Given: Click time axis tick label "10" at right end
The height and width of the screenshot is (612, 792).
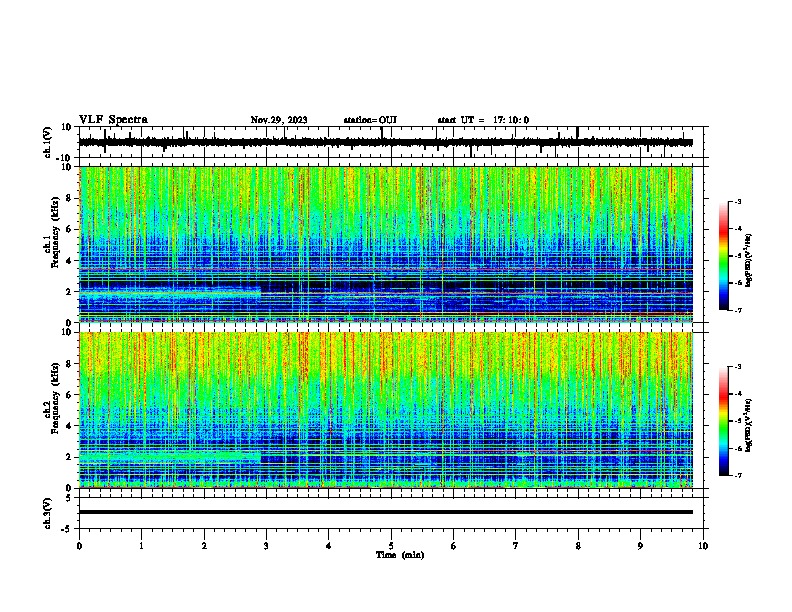Looking at the screenshot, I should tap(703, 546).
